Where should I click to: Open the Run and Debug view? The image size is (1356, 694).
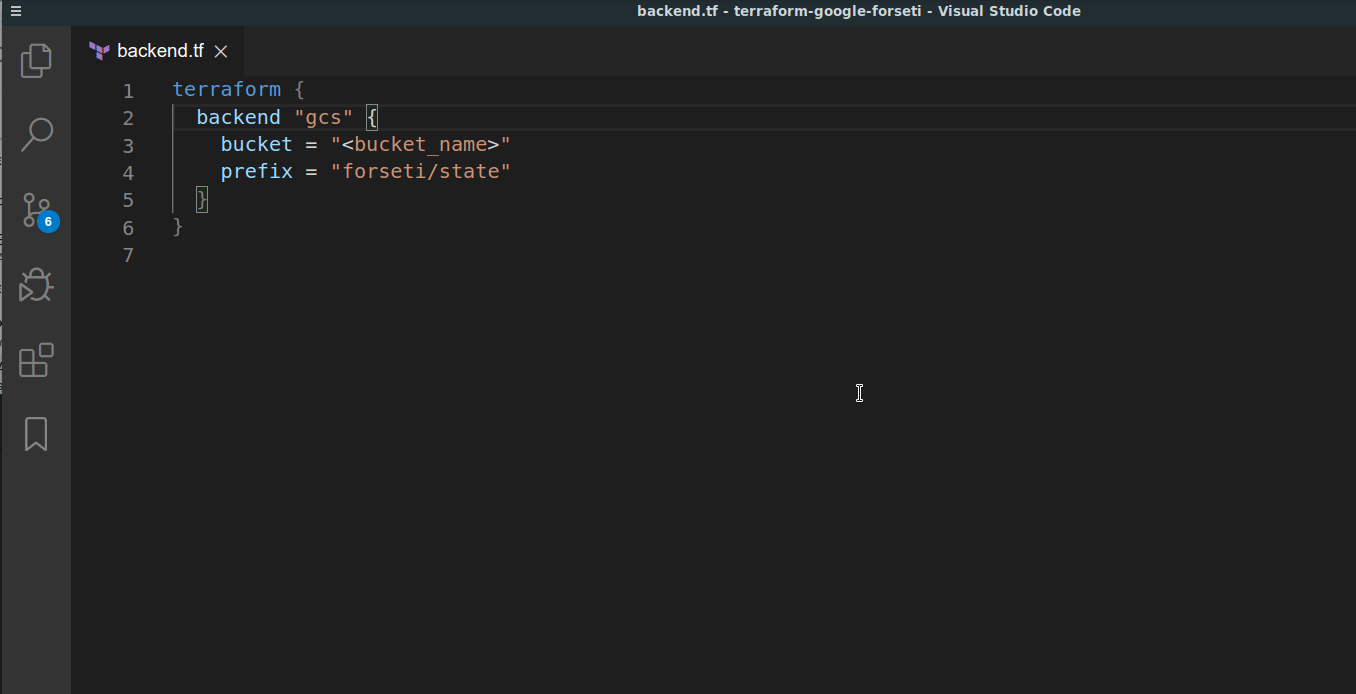pyautogui.click(x=36, y=285)
